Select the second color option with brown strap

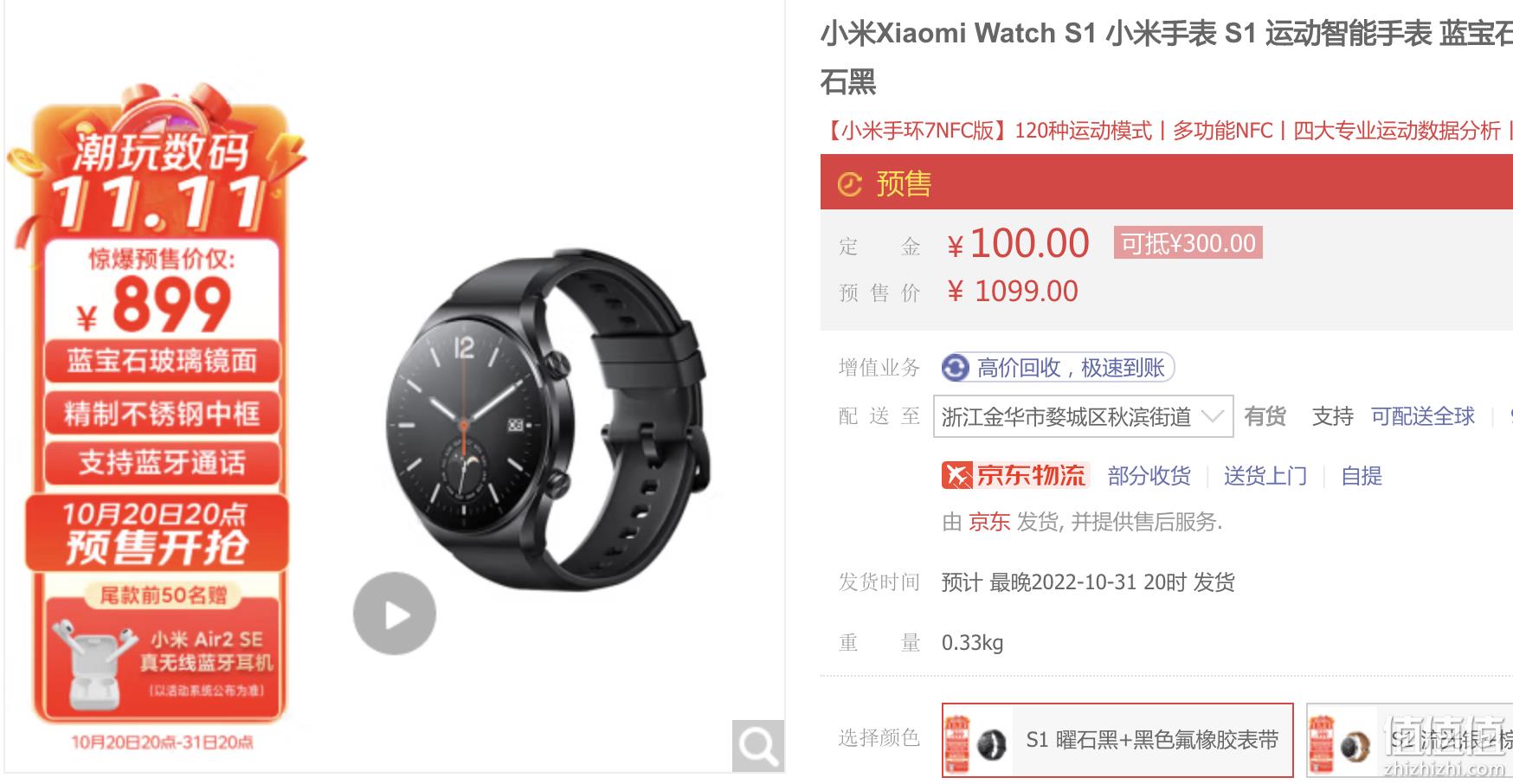point(1409,740)
